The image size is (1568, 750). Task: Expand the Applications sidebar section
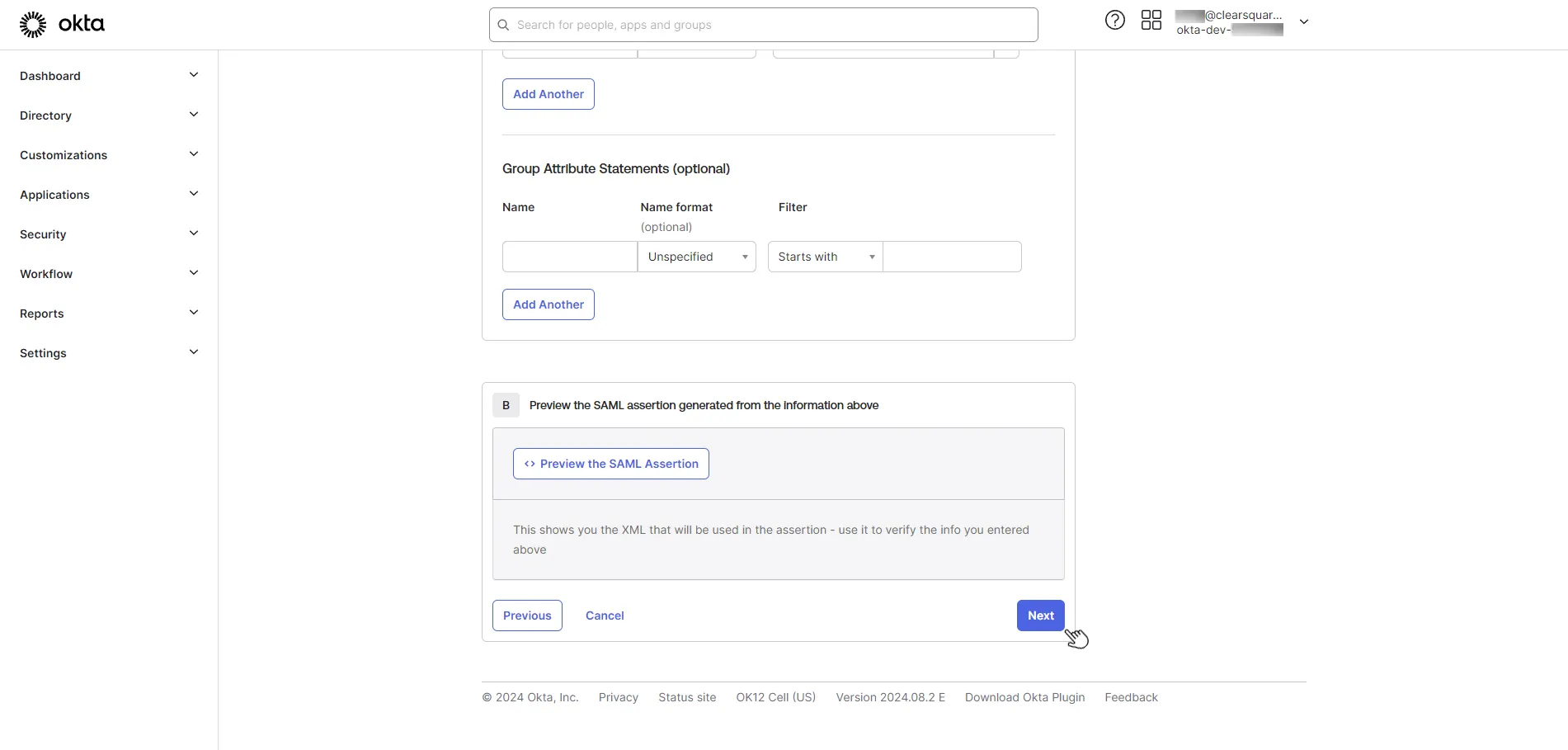click(194, 194)
